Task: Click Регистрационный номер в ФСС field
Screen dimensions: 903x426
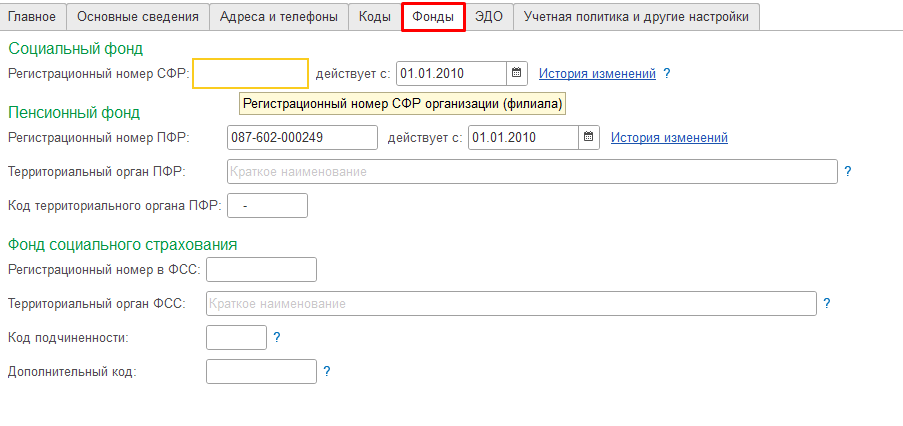Action: (261, 269)
